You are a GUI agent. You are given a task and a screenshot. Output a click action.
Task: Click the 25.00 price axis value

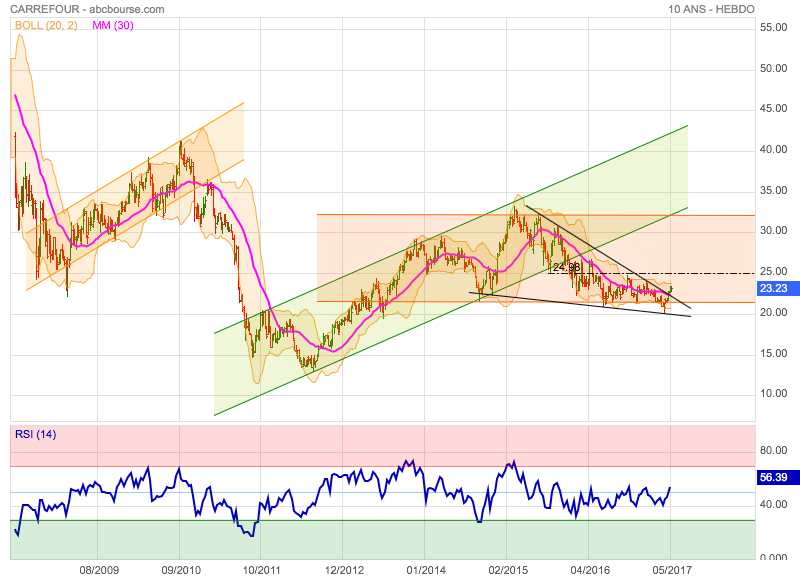(773, 271)
